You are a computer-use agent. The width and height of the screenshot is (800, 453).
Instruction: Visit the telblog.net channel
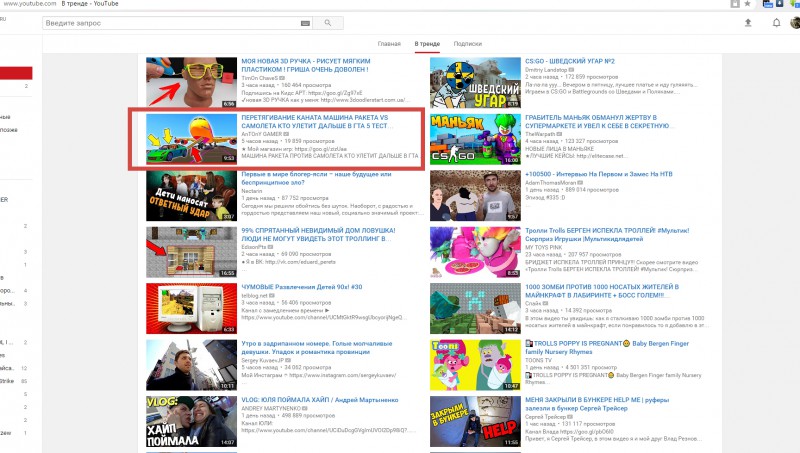[x=255, y=295]
